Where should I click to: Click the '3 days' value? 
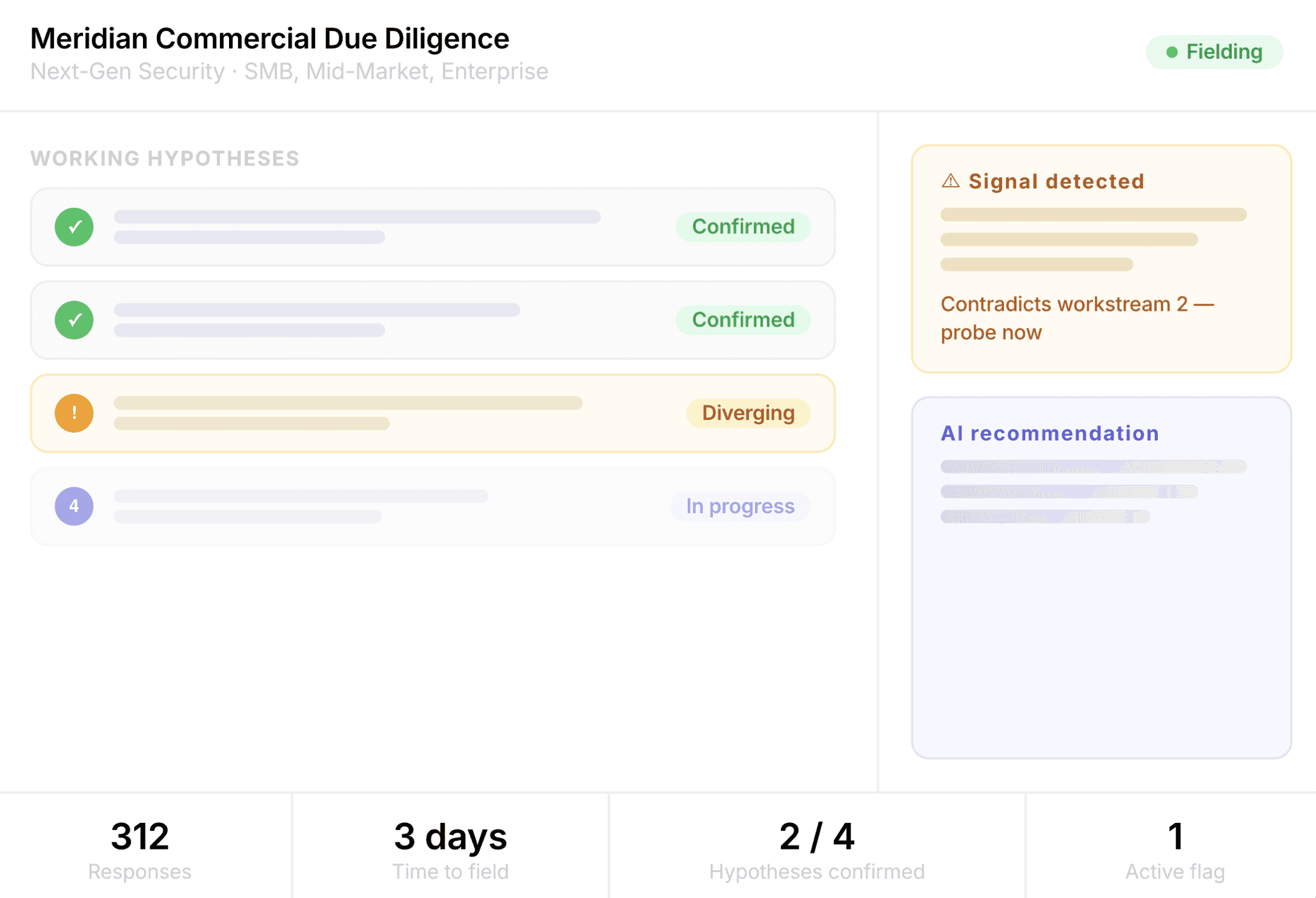click(451, 837)
